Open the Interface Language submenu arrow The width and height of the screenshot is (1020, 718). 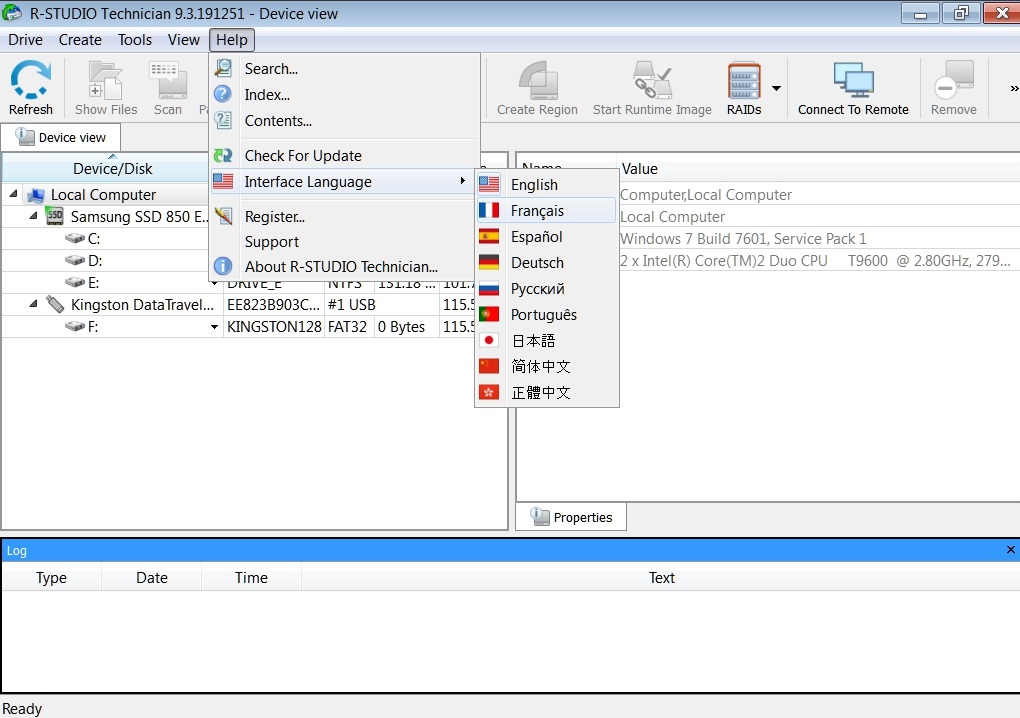tap(463, 181)
